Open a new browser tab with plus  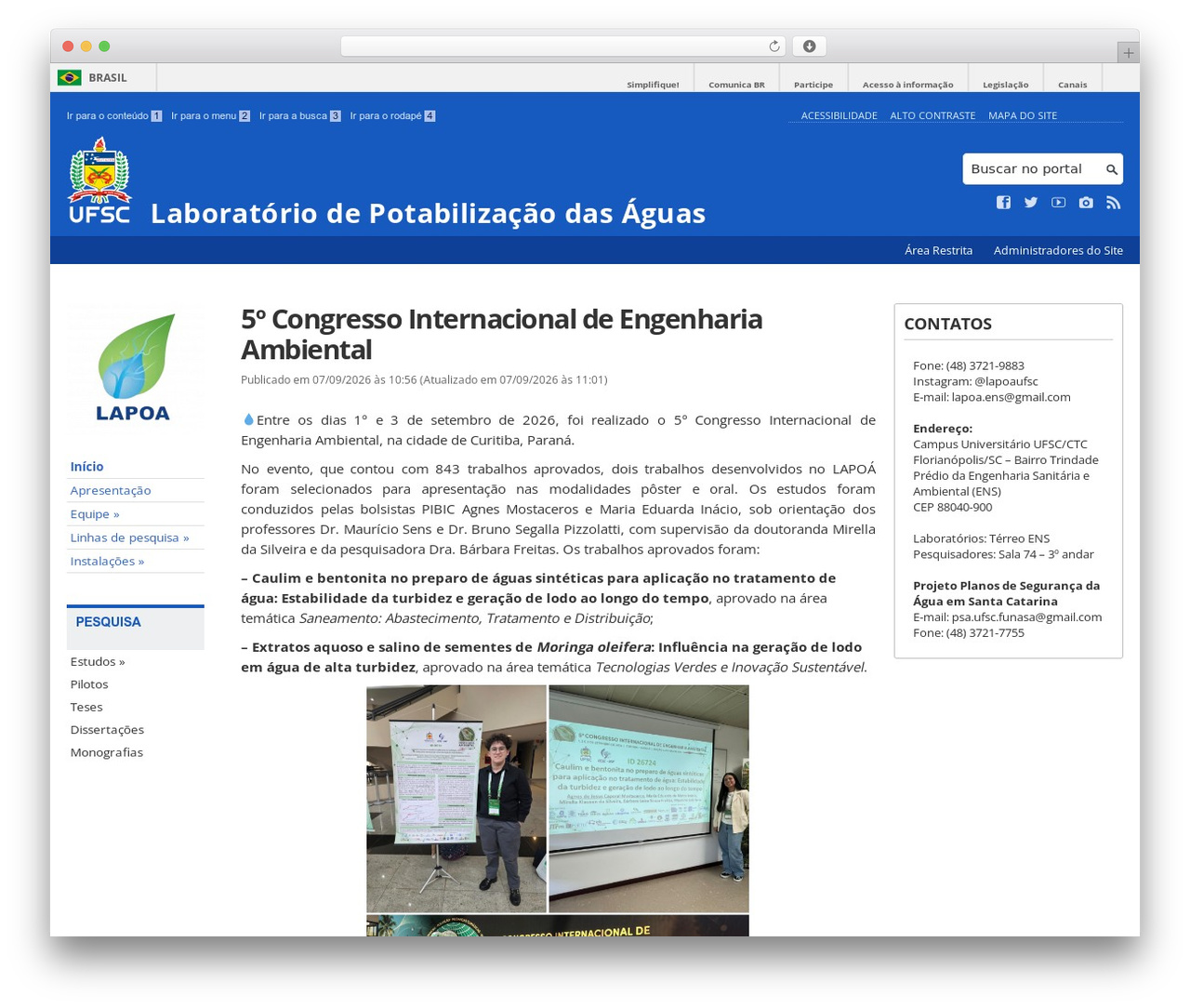1128,53
